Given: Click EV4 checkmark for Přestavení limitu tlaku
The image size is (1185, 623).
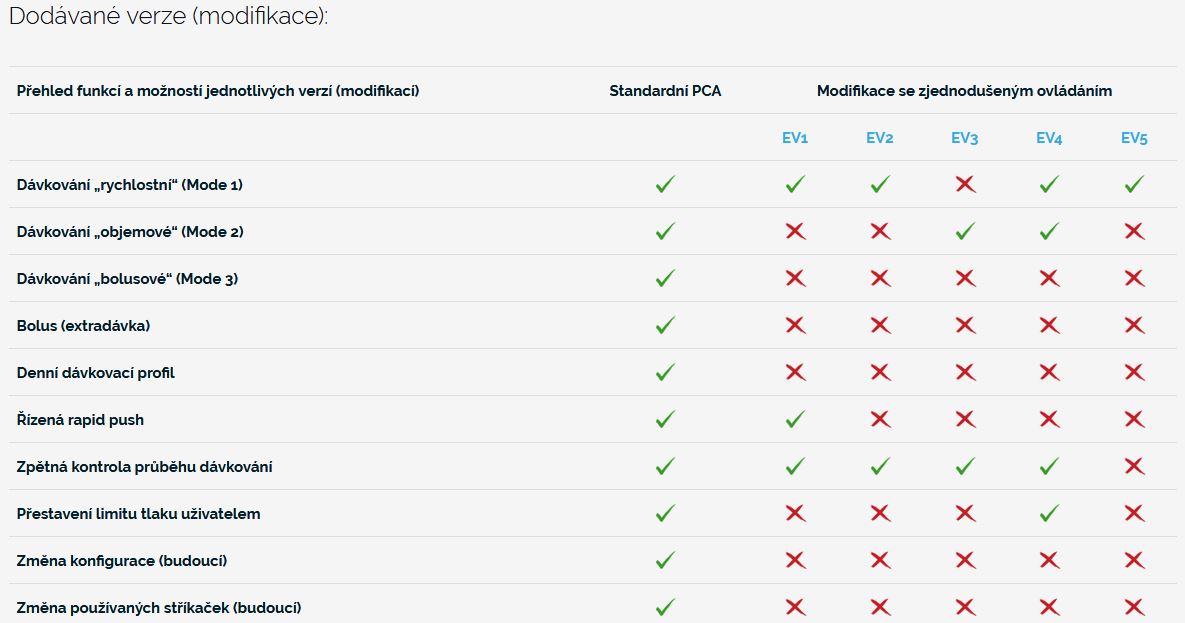Looking at the screenshot, I should pyautogui.click(x=1049, y=514).
